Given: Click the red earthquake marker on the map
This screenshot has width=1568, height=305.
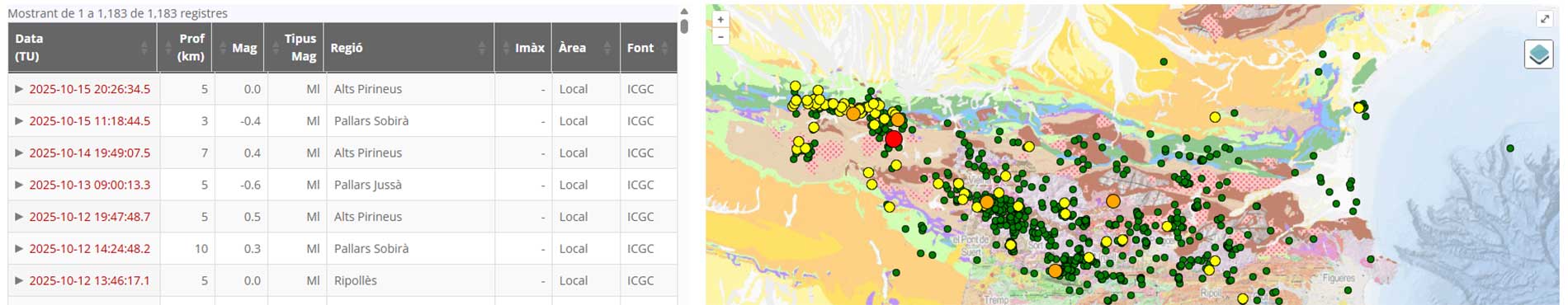Looking at the screenshot, I should pos(893,138).
